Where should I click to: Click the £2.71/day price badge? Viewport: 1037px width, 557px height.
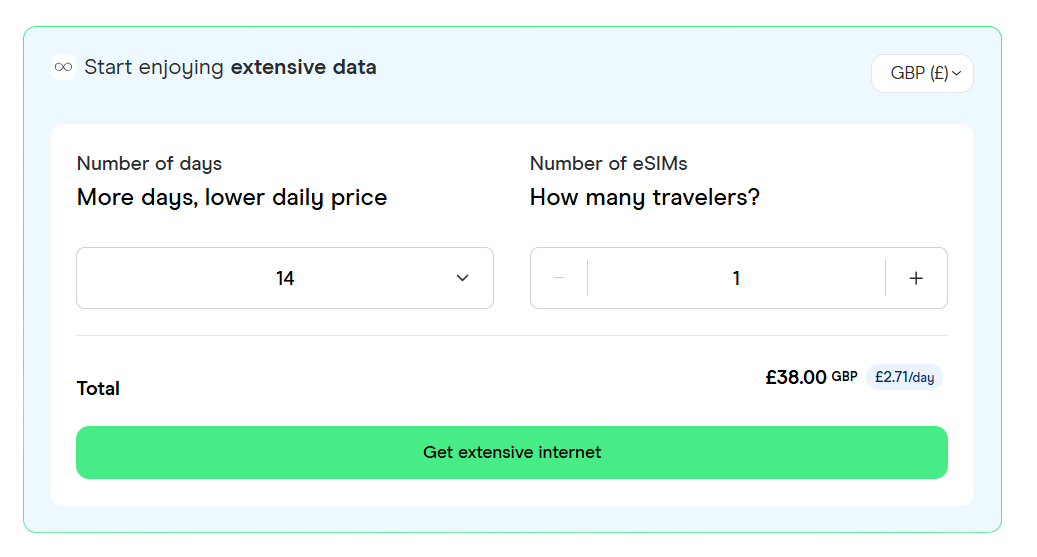coord(904,377)
